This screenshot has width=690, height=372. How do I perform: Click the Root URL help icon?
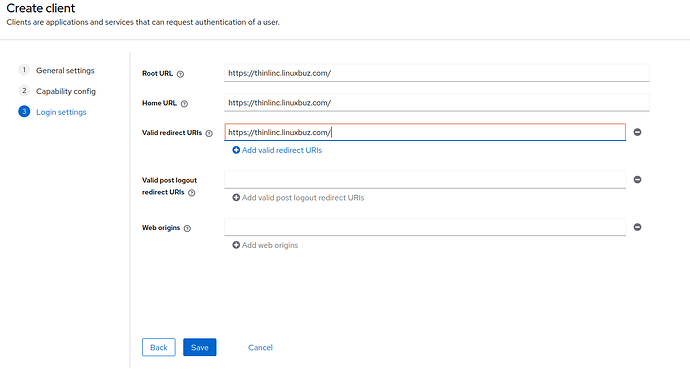[180, 74]
